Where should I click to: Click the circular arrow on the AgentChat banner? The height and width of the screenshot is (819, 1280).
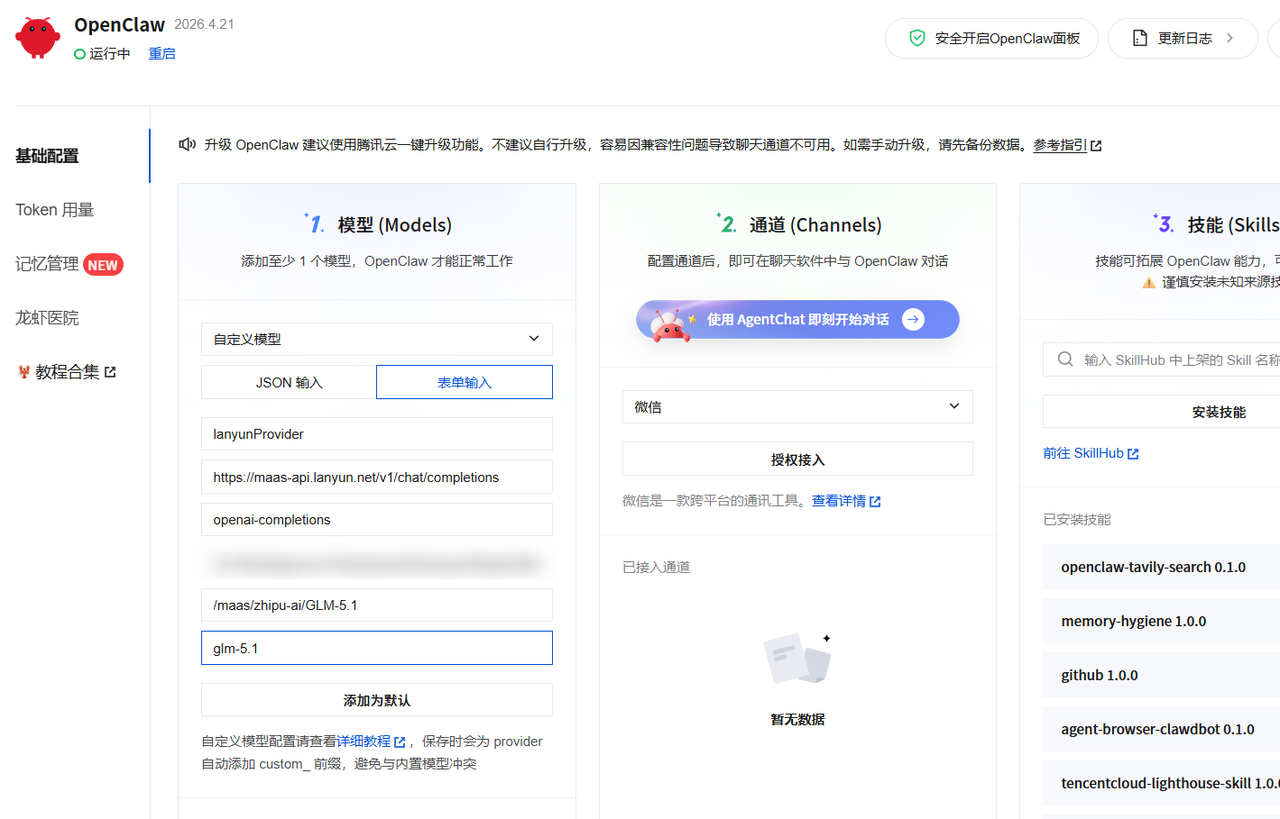(x=913, y=319)
